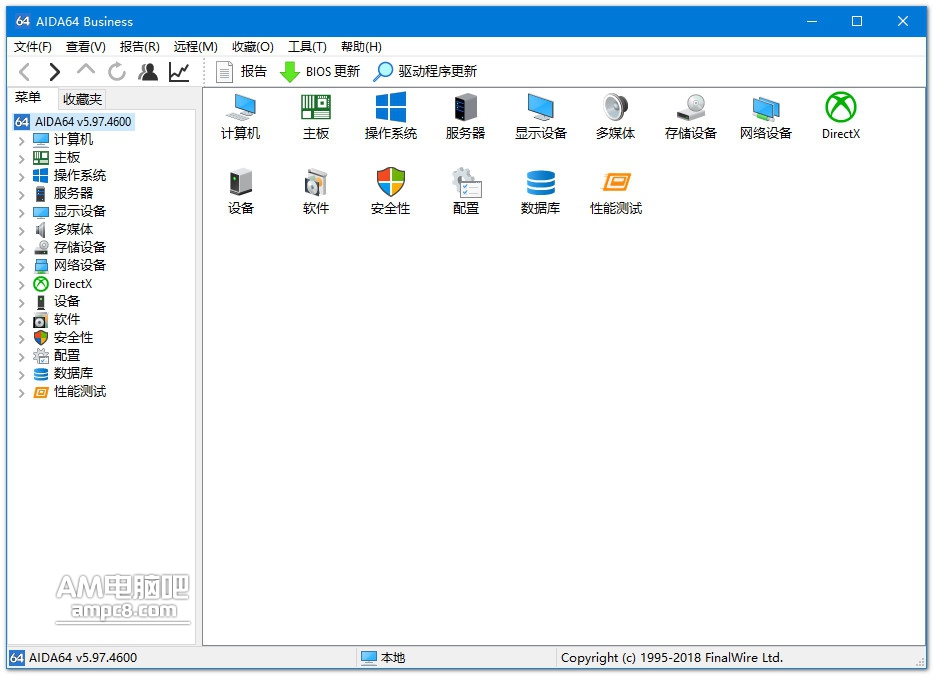Click the FinalWire copyright text in status bar
The image size is (933, 675).
tap(672, 657)
